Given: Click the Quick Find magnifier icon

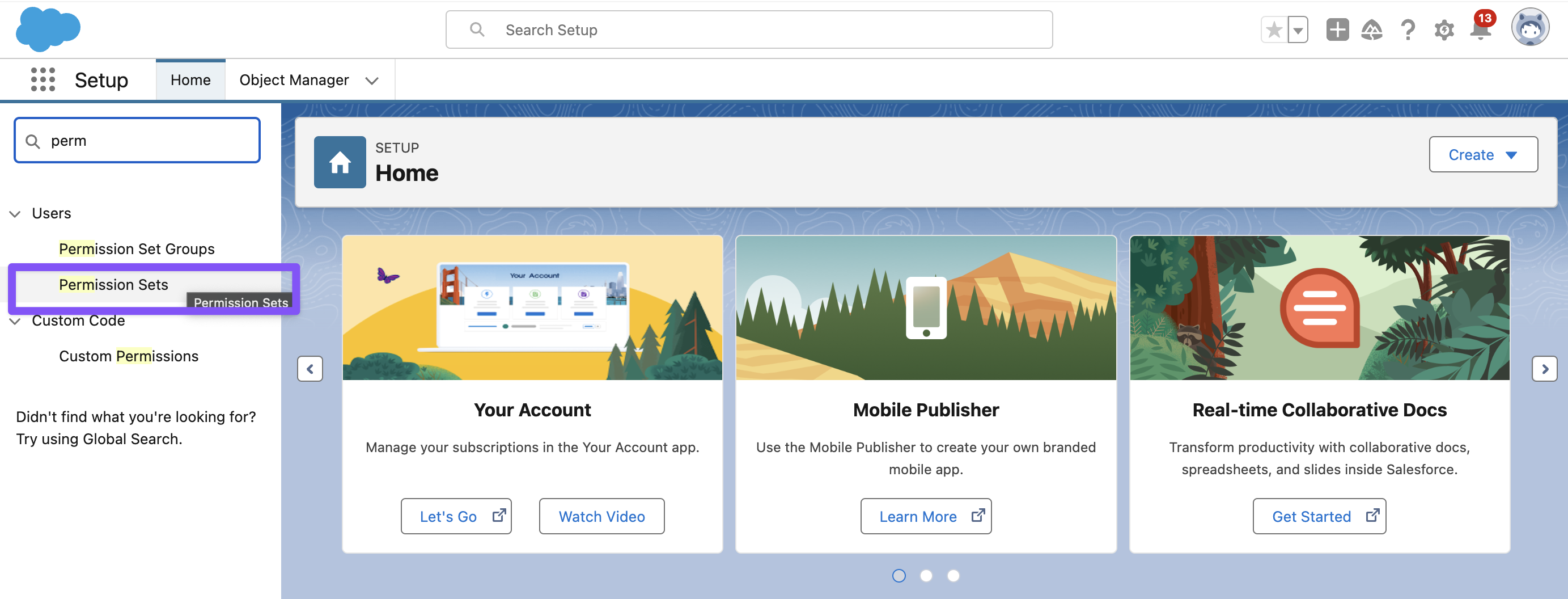Looking at the screenshot, I should coord(33,141).
